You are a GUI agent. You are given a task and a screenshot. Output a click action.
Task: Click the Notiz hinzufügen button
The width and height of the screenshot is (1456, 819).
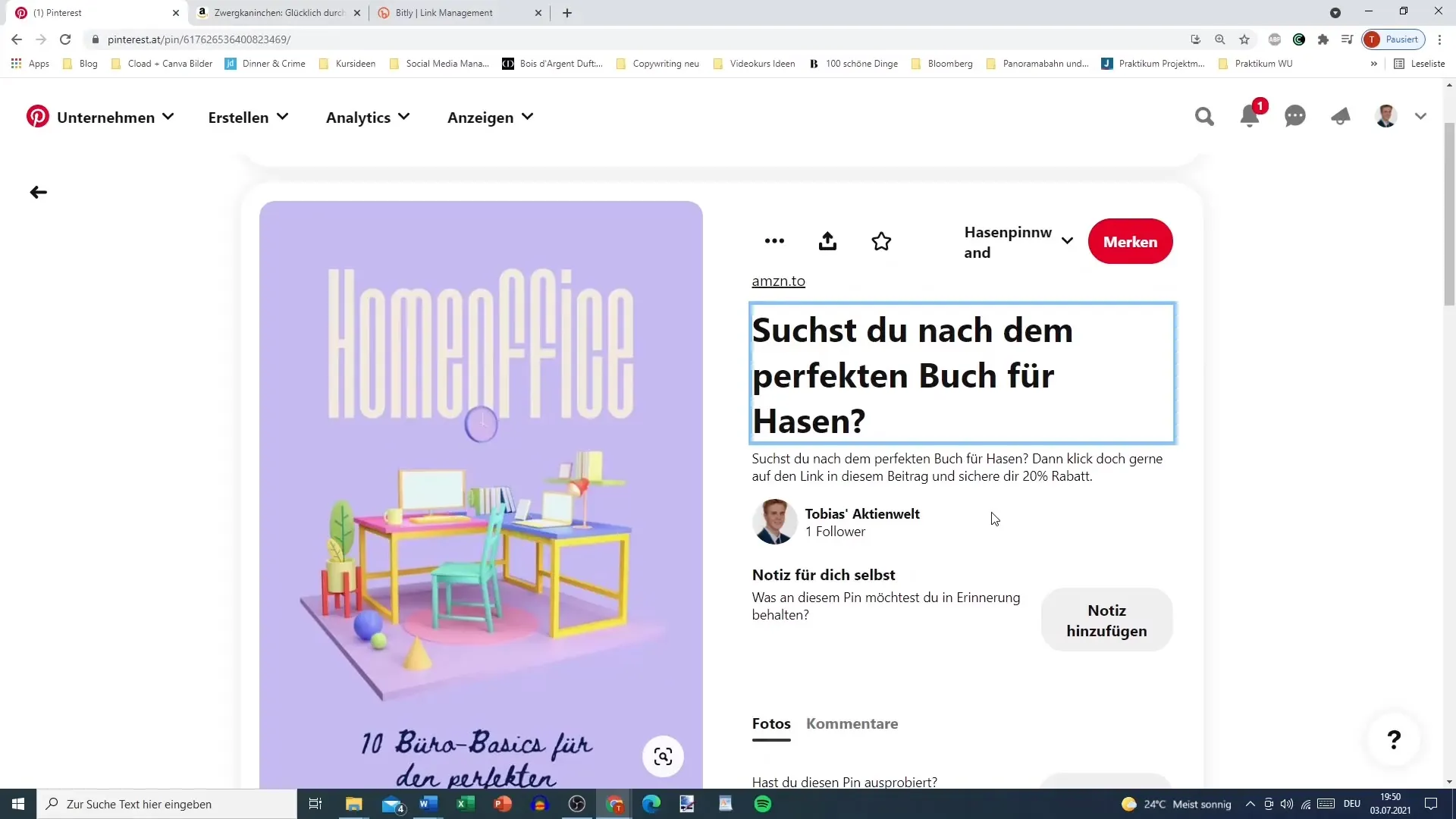click(x=1106, y=620)
